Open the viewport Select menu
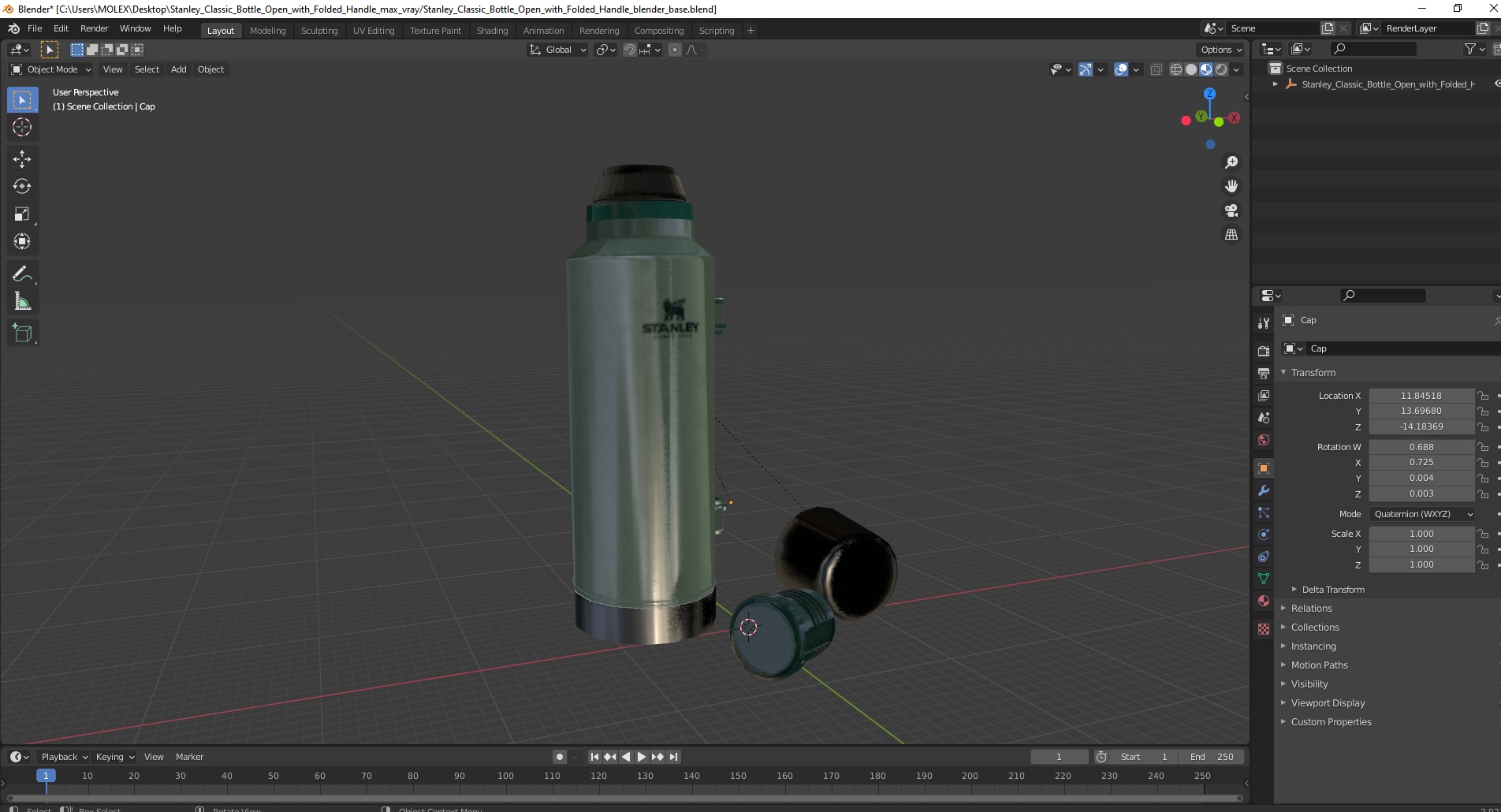Image resolution: width=1501 pixels, height=812 pixels. click(147, 69)
